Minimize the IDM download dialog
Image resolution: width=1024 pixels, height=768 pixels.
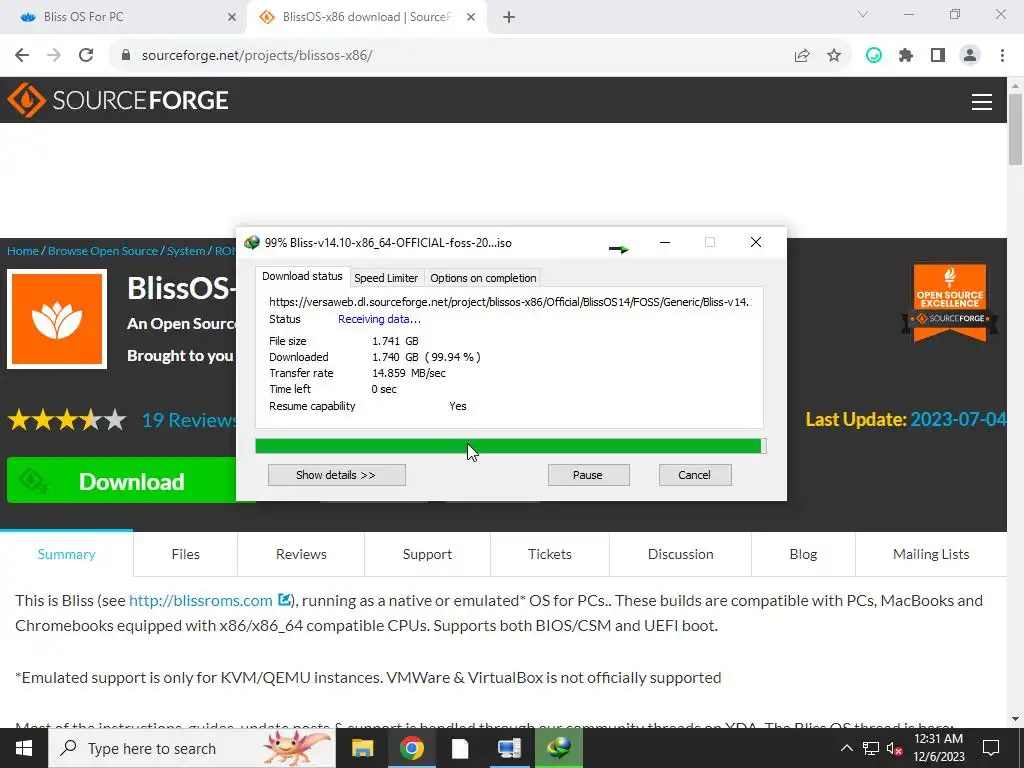(665, 242)
